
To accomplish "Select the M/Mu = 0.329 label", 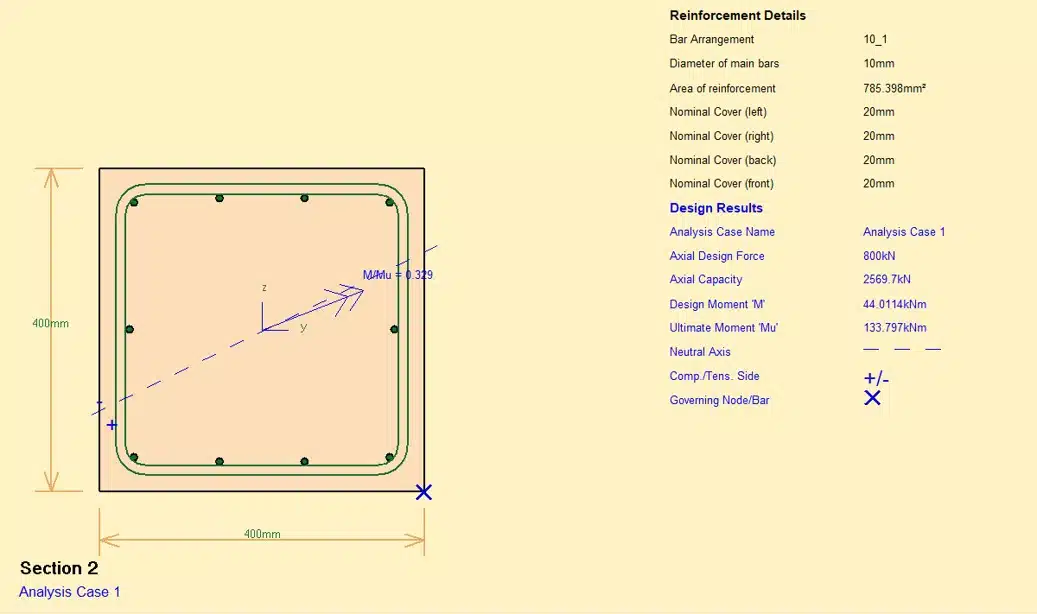I will coord(397,275).
